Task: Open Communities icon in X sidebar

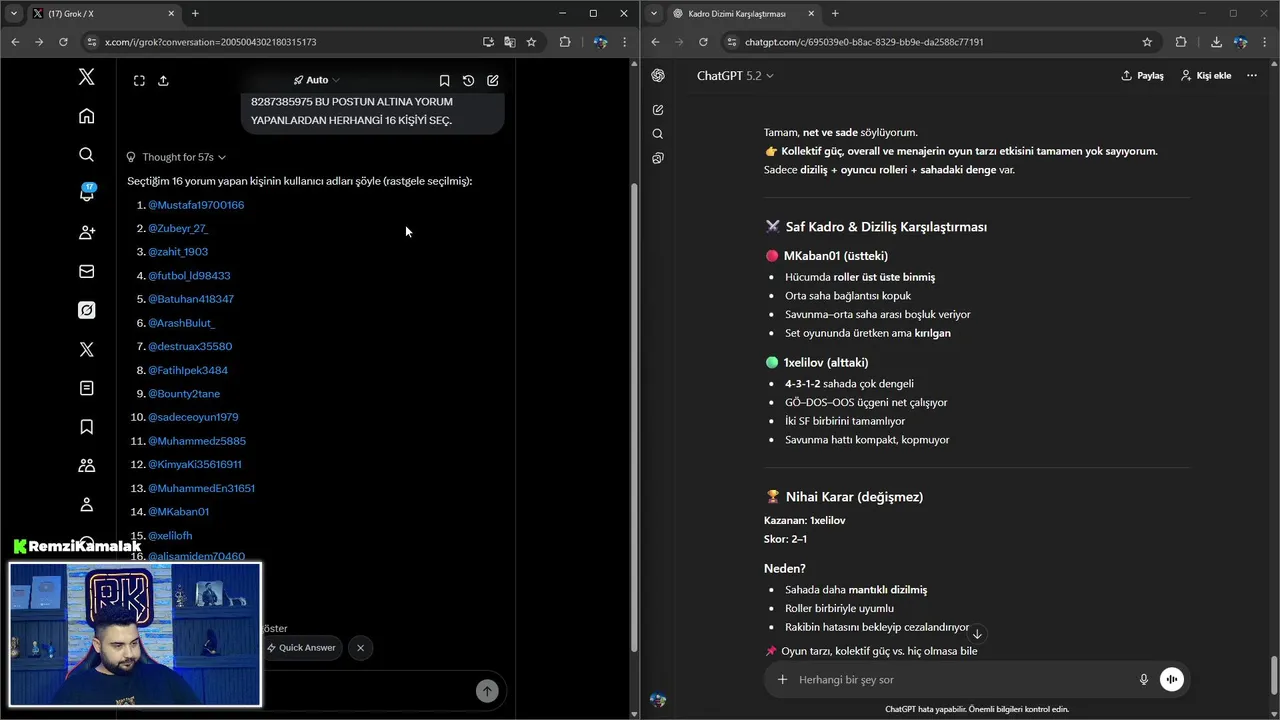Action: click(87, 466)
